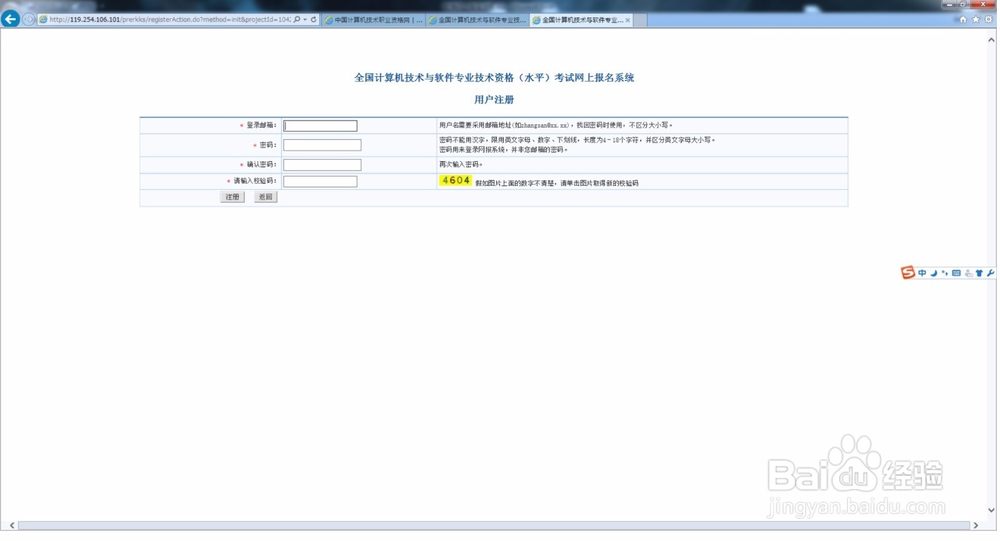
Task: Click the 登录邮箱 input field
Action: [x=320, y=126]
